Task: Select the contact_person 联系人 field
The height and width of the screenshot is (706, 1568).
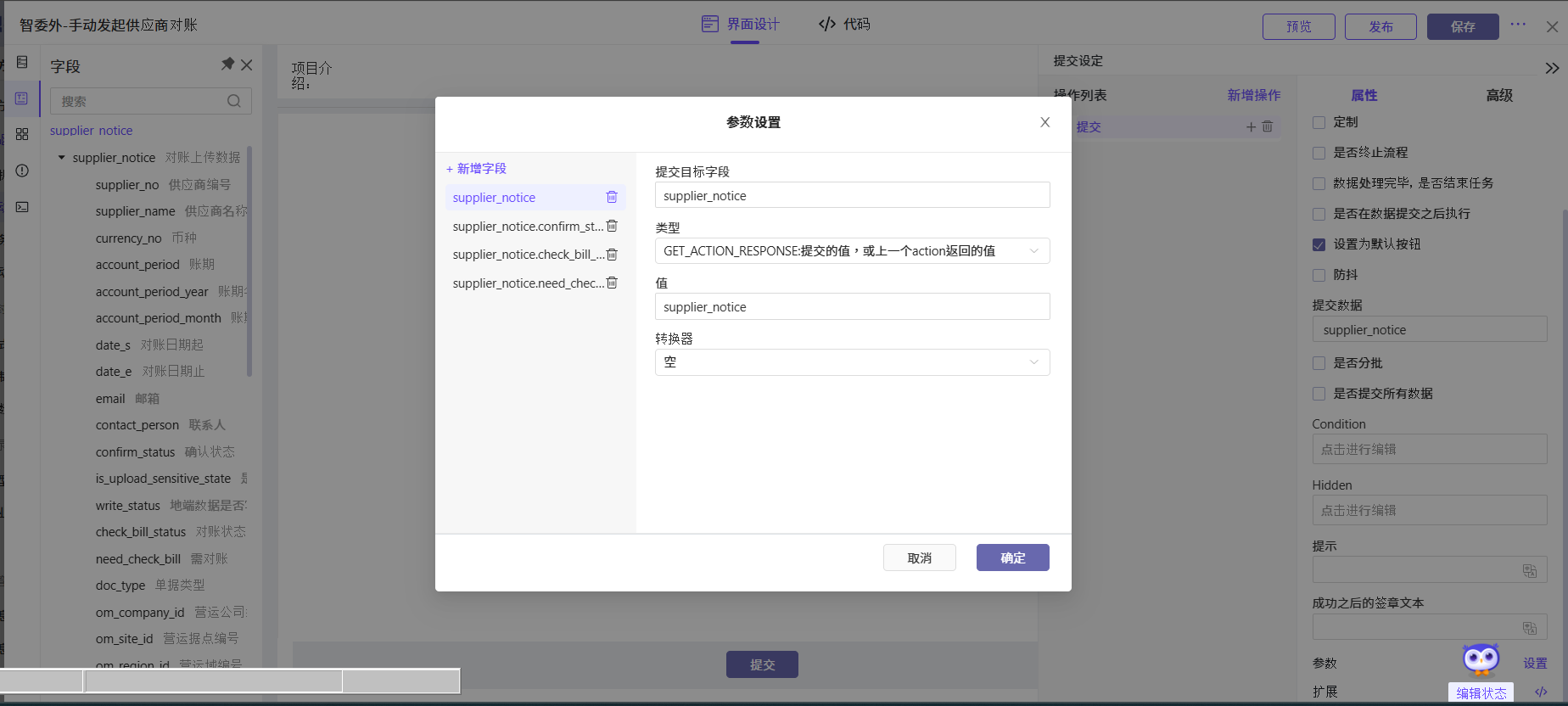Action: coord(160,424)
